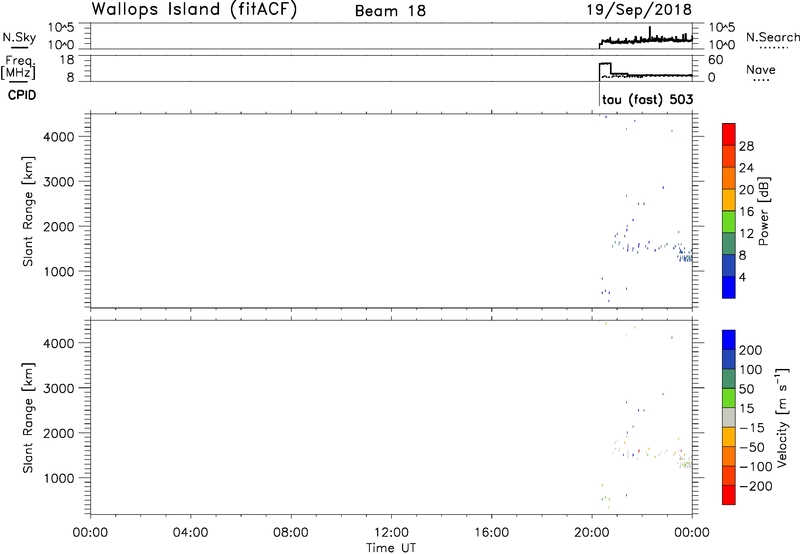Image resolution: width=800 pixels, height=554 pixels.
Task: Click the 04:00 time axis label
Action: point(190,533)
